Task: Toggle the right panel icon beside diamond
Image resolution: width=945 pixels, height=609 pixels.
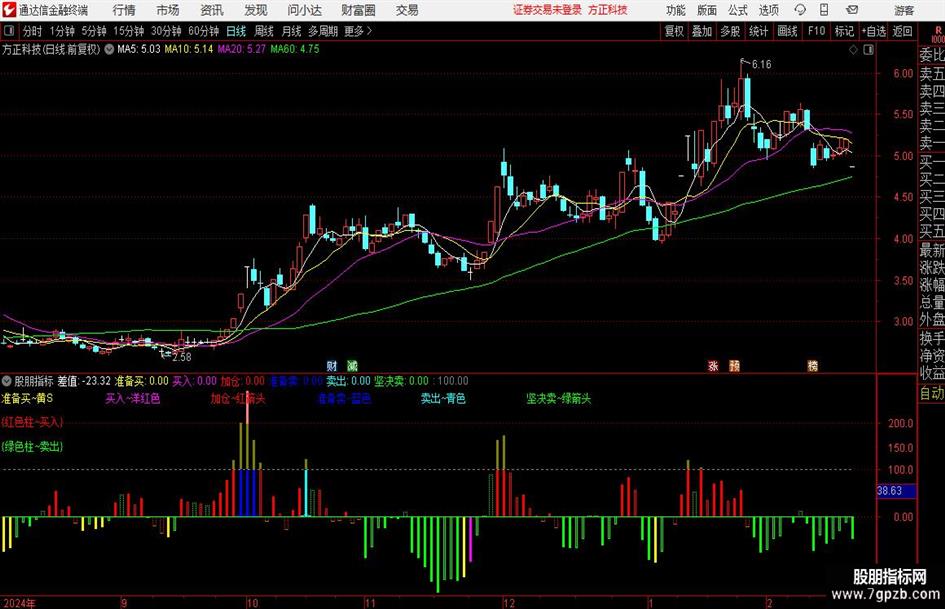Action: click(x=868, y=50)
